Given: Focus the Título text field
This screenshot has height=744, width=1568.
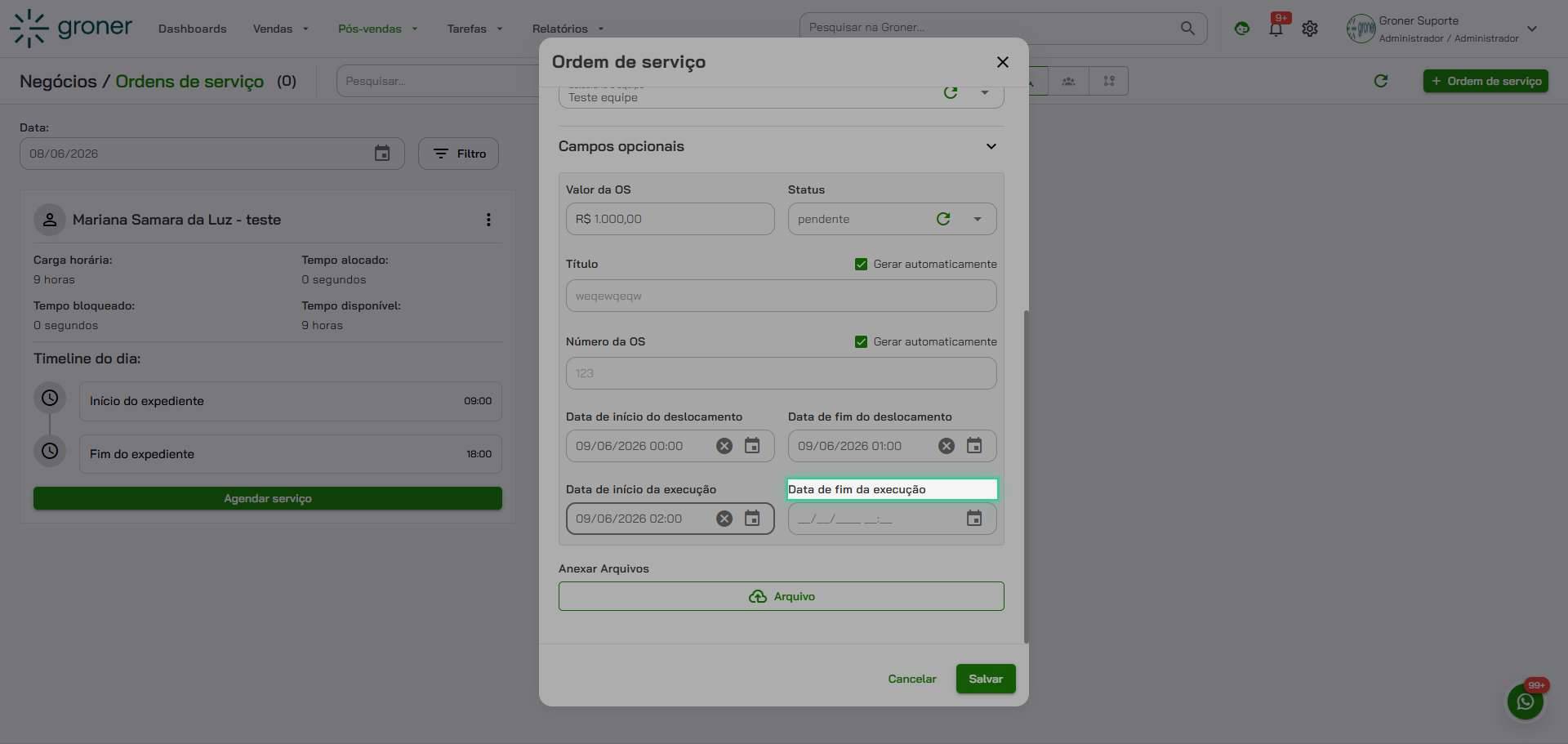Looking at the screenshot, I should click(782, 296).
